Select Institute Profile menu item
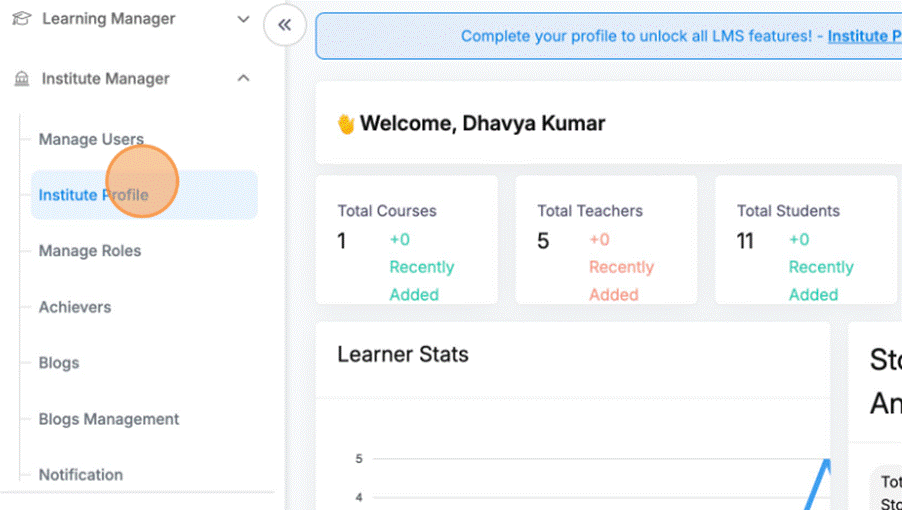 pos(93,195)
